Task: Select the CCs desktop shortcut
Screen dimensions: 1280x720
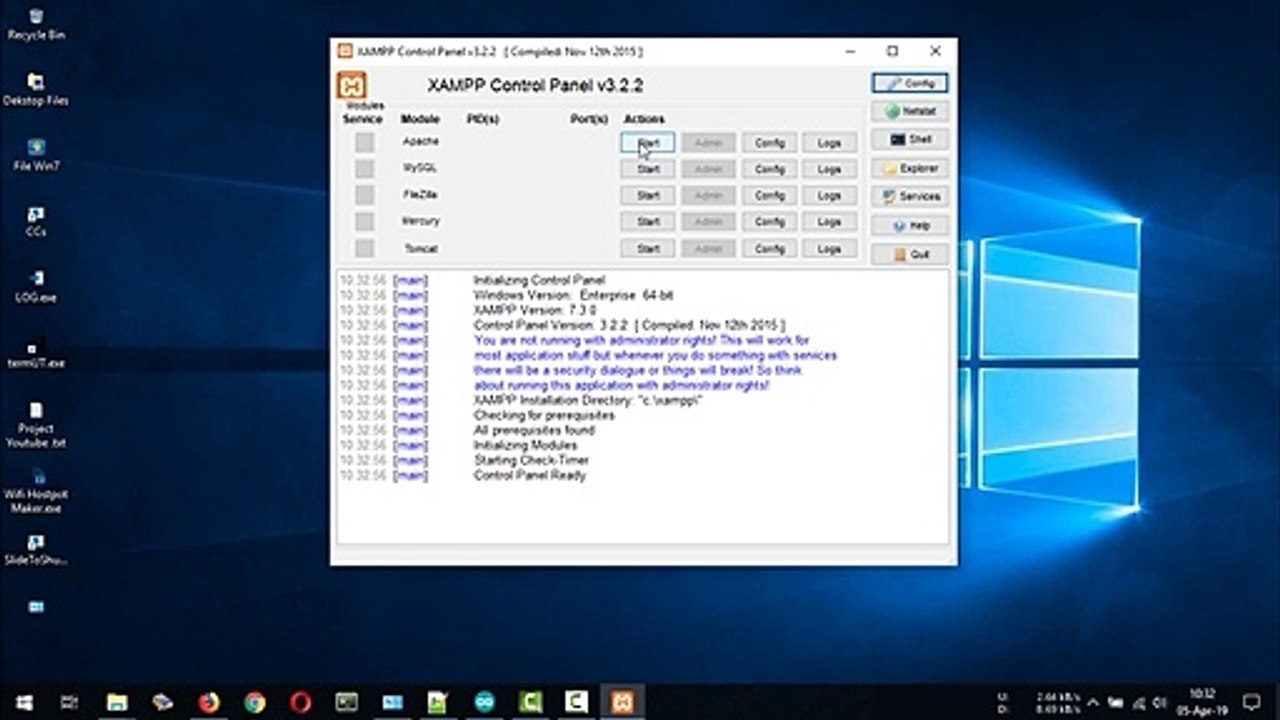Action: [36, 221]
